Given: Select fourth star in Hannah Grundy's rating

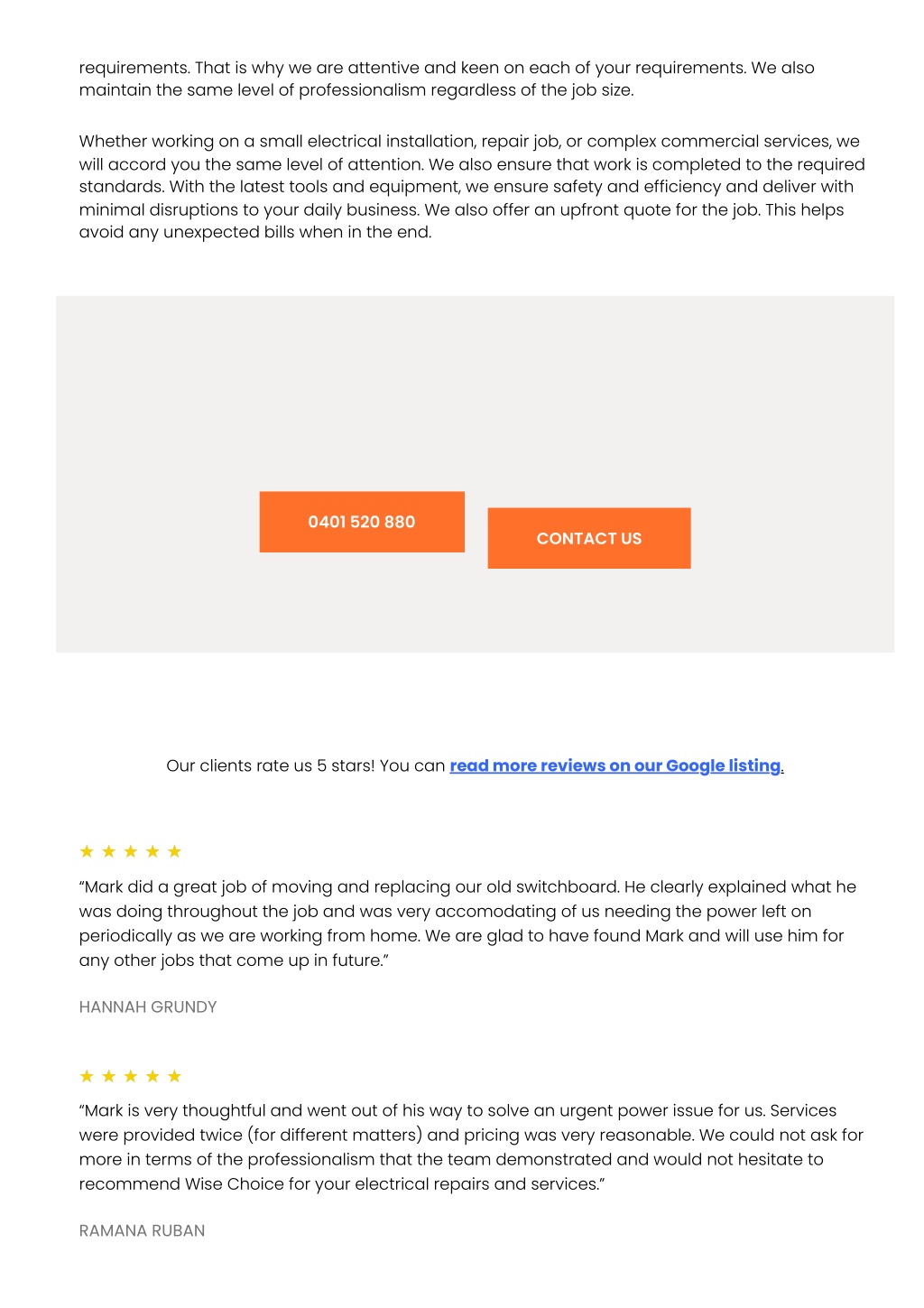Looking at the screenshot, I should [x=152, y=851].
